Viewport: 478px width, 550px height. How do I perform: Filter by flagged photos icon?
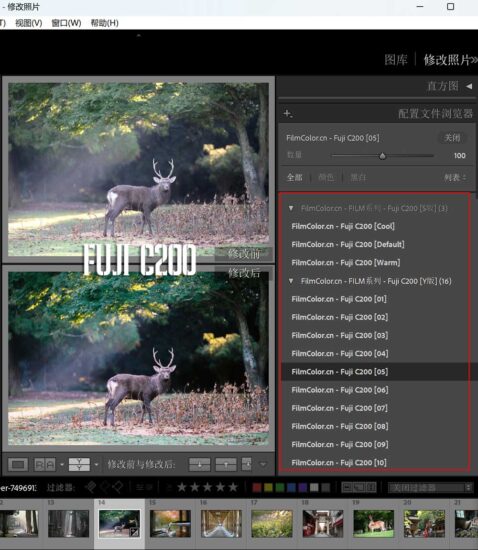click(91, 487)
